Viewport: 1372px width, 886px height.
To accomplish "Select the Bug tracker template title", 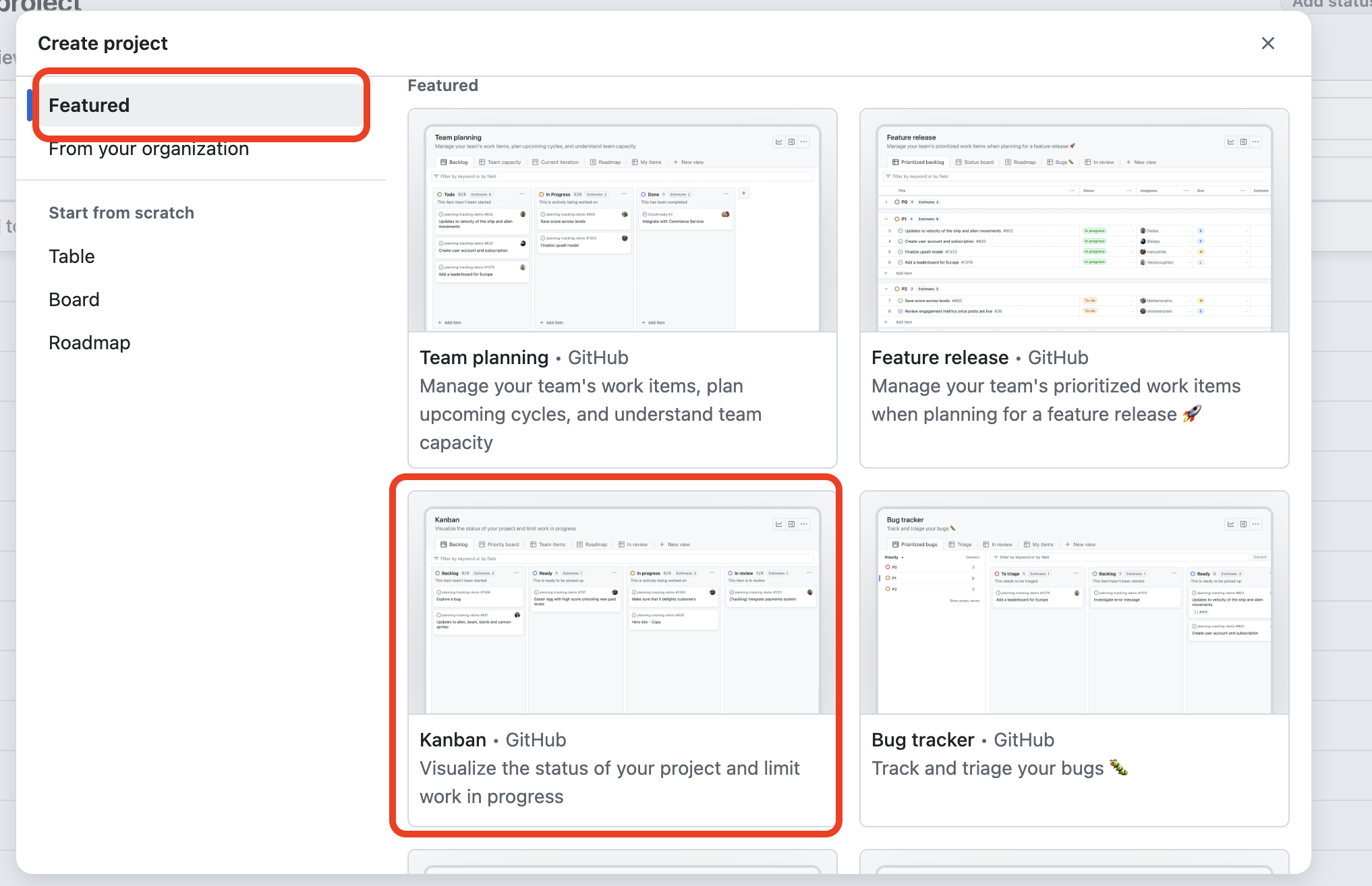I will tap(922, 740).
